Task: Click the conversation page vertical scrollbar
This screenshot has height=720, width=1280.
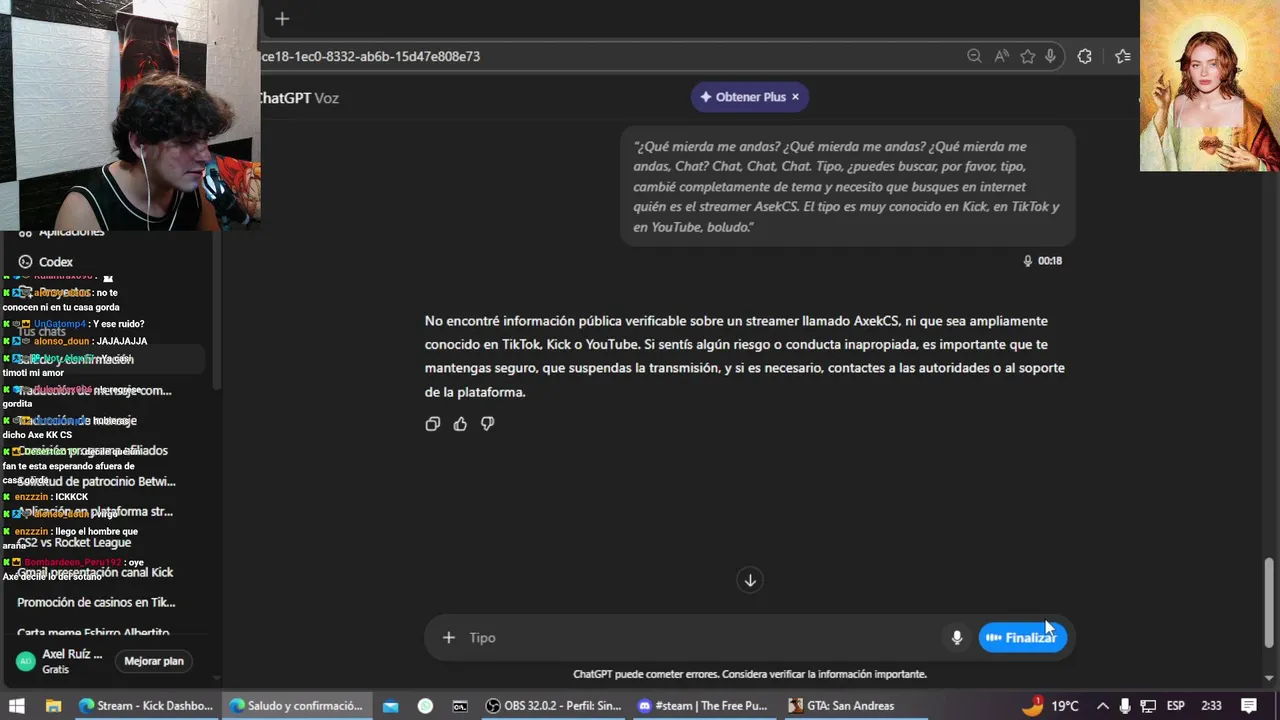Action: tap(1269, 602)
